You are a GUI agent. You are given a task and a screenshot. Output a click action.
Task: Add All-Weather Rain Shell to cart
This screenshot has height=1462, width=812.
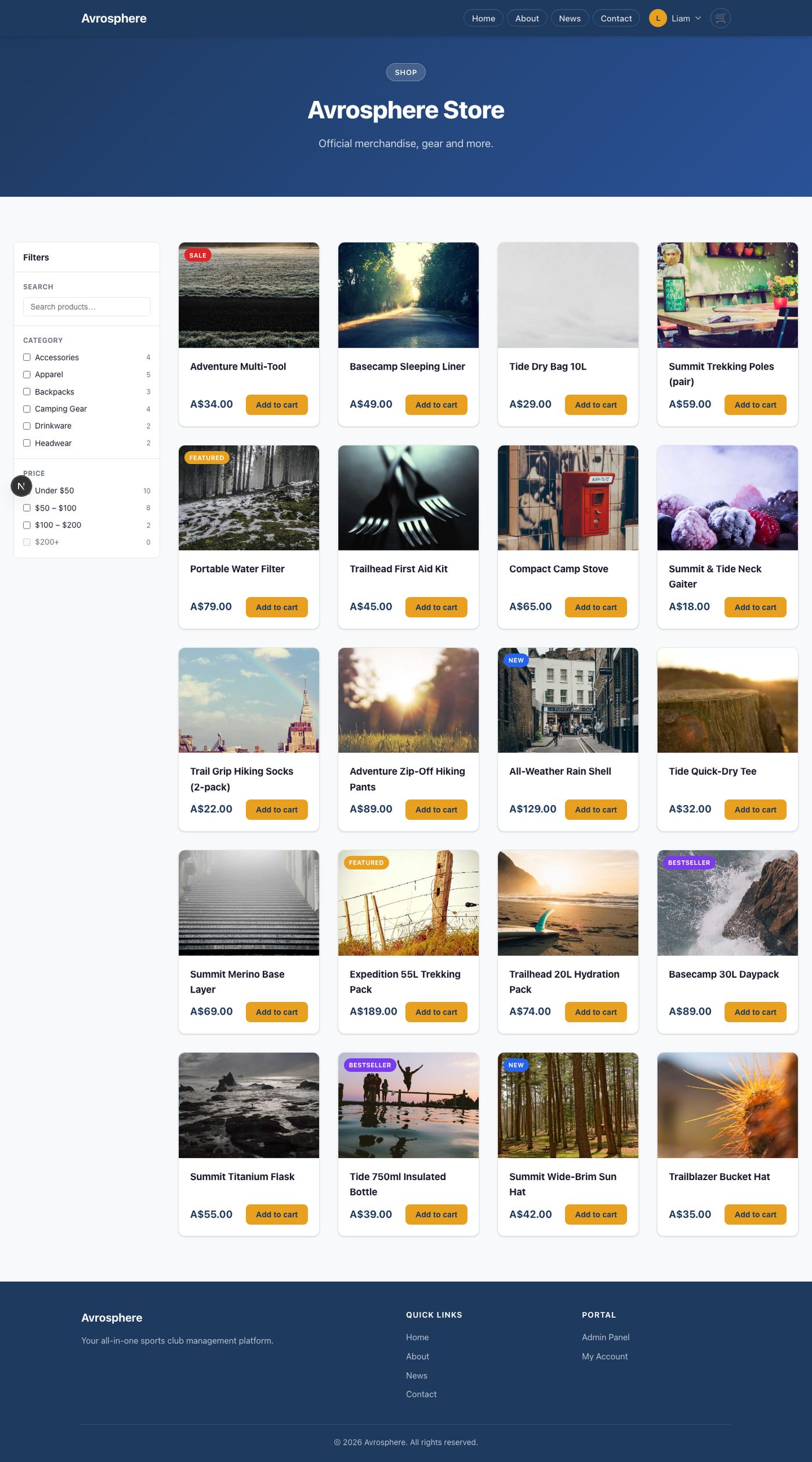pyautogui.click(x=596, y=810)
